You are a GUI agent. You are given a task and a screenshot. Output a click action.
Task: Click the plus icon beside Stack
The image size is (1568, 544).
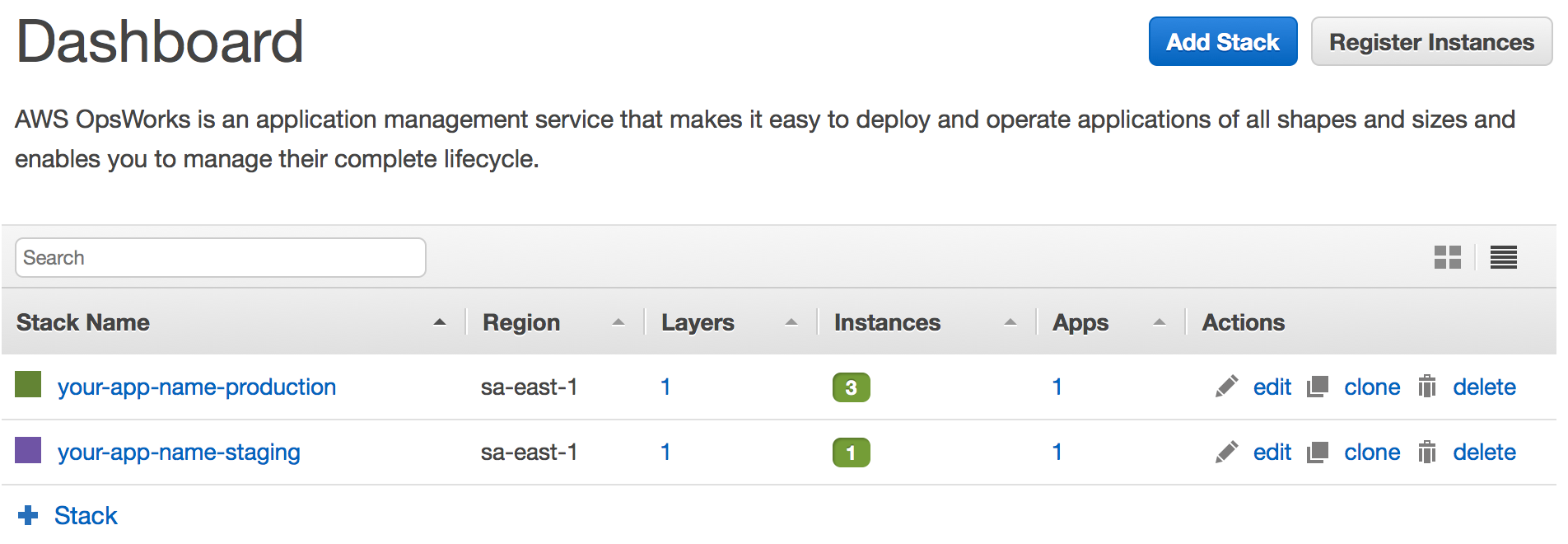(x=28, y=515)
